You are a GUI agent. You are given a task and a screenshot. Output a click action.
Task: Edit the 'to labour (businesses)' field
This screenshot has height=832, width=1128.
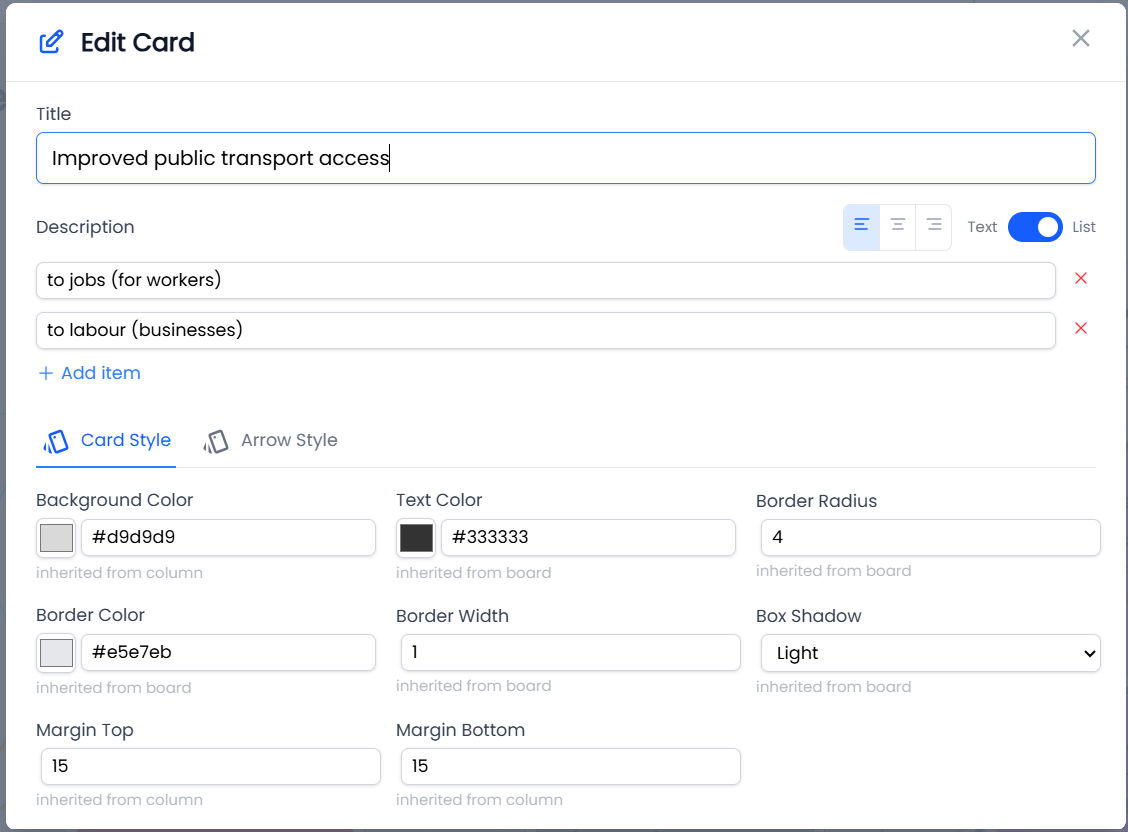(545, 330)
